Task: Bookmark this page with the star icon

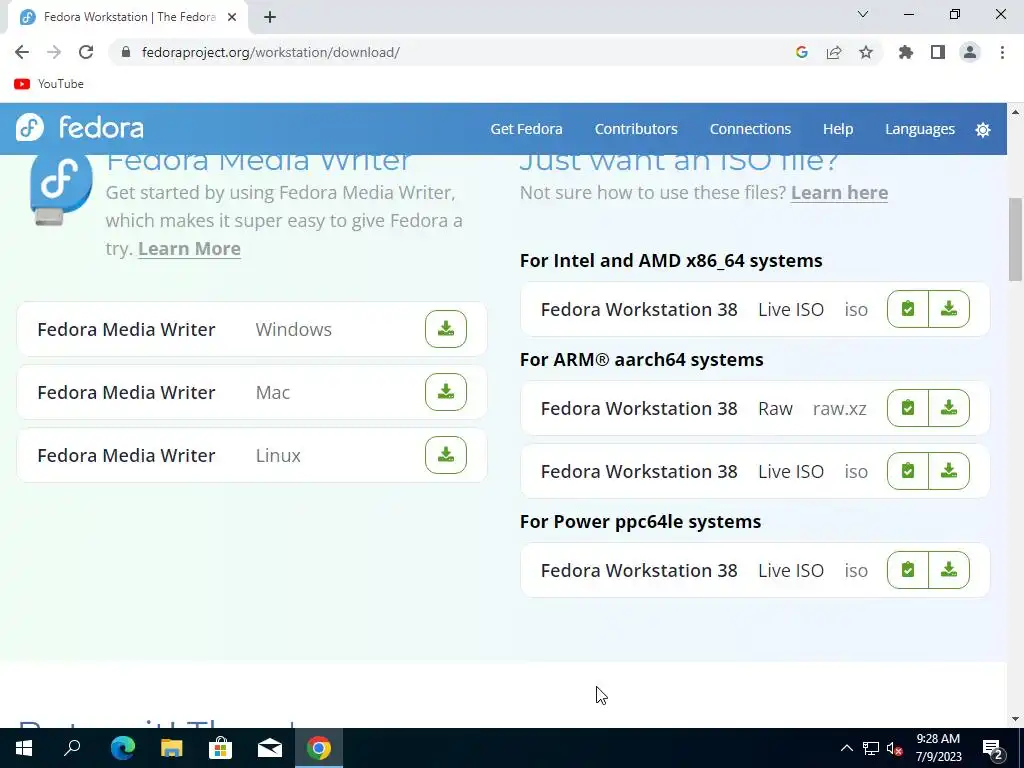Action: tap(866, 52)
